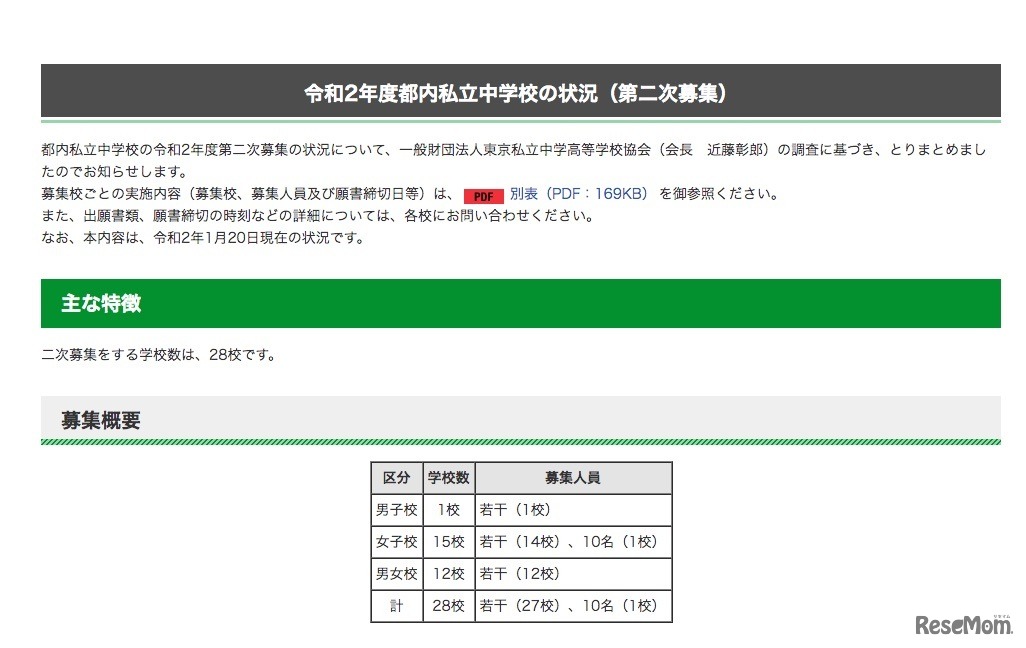The image size is (1026, 648).
Task: Select the 募集概要 section header
Action: click(100, 419)
